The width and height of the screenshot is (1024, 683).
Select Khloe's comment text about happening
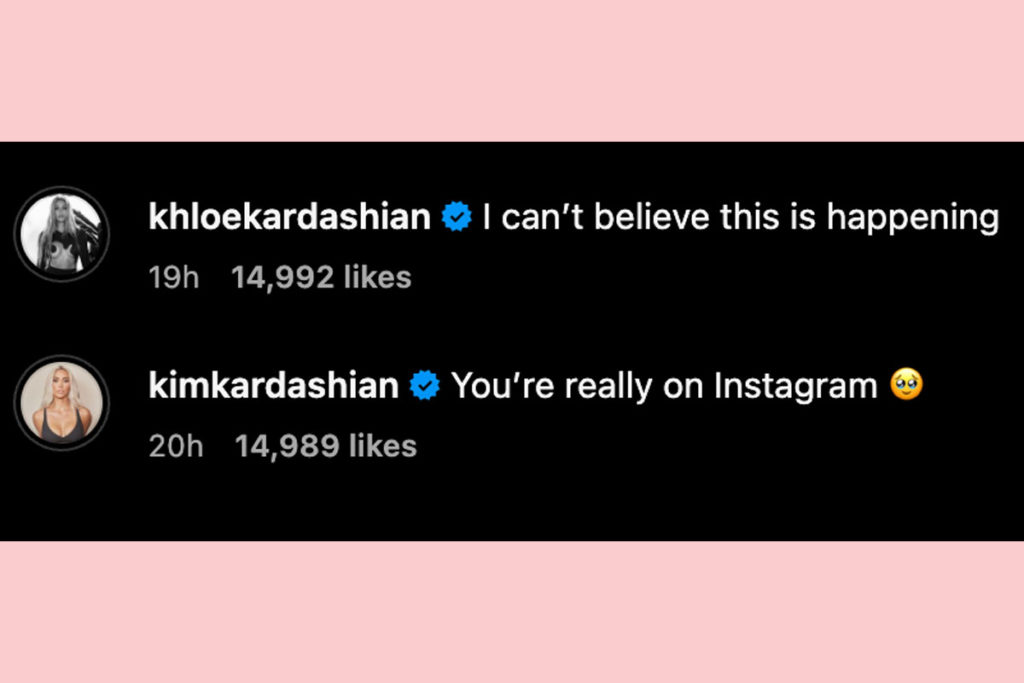(740, 215)
